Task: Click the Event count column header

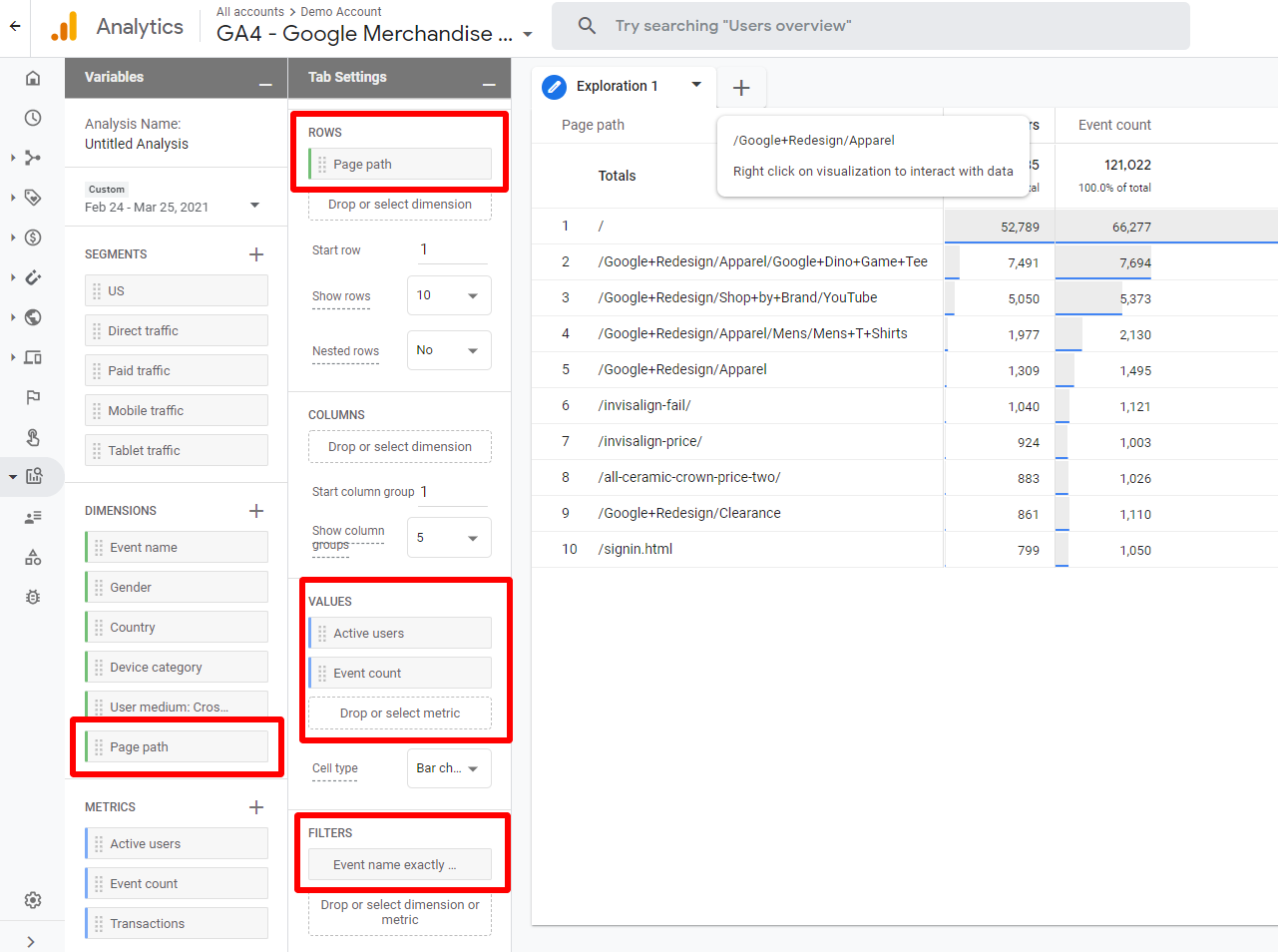Action: (1114, 125)
